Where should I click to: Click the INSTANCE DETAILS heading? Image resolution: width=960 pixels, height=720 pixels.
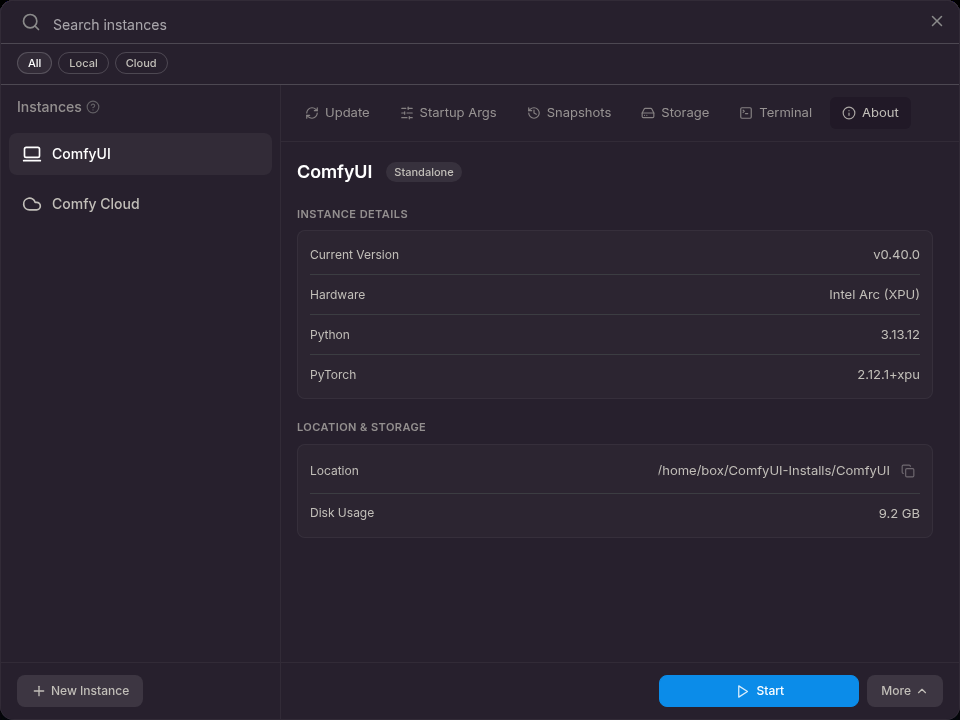pyautogui.click(x=352, y=214)
